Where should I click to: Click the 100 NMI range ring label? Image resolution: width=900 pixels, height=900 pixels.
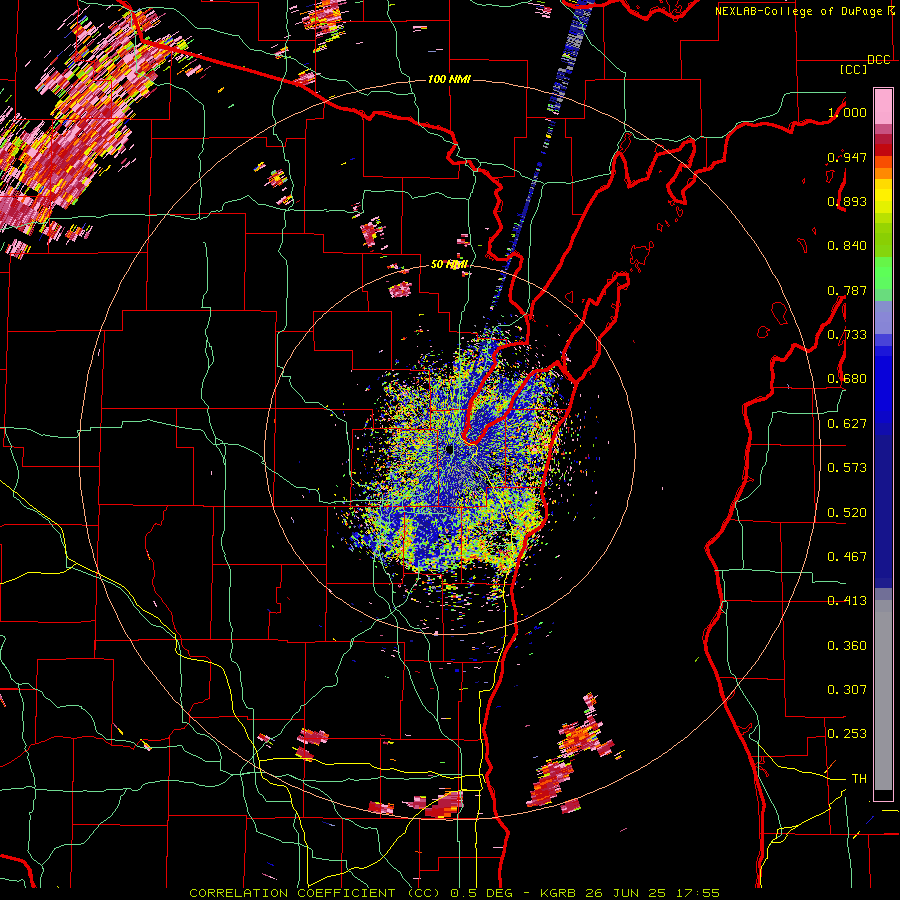coord(449,79)
